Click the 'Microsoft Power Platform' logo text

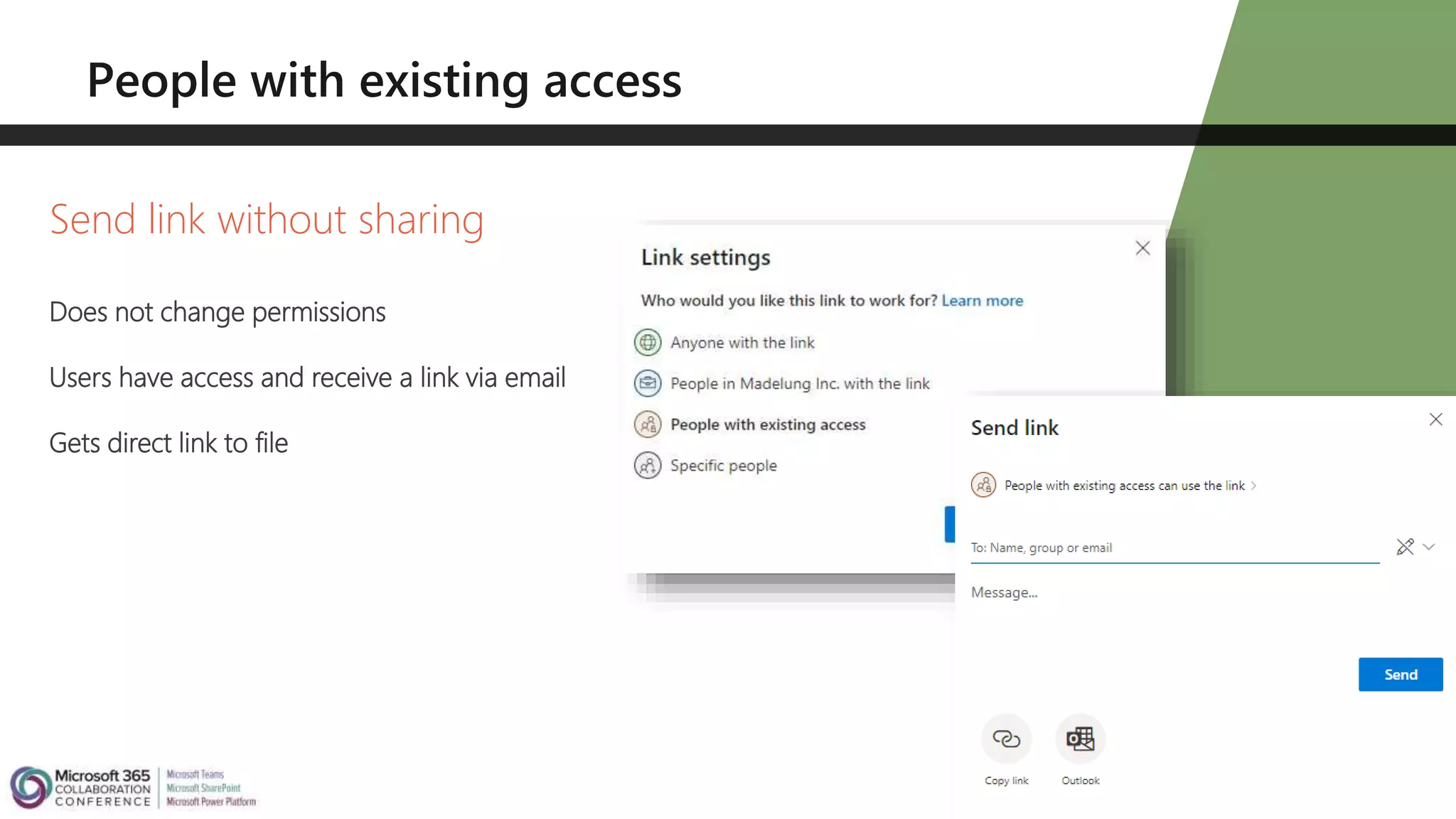(x=211, y=801)
